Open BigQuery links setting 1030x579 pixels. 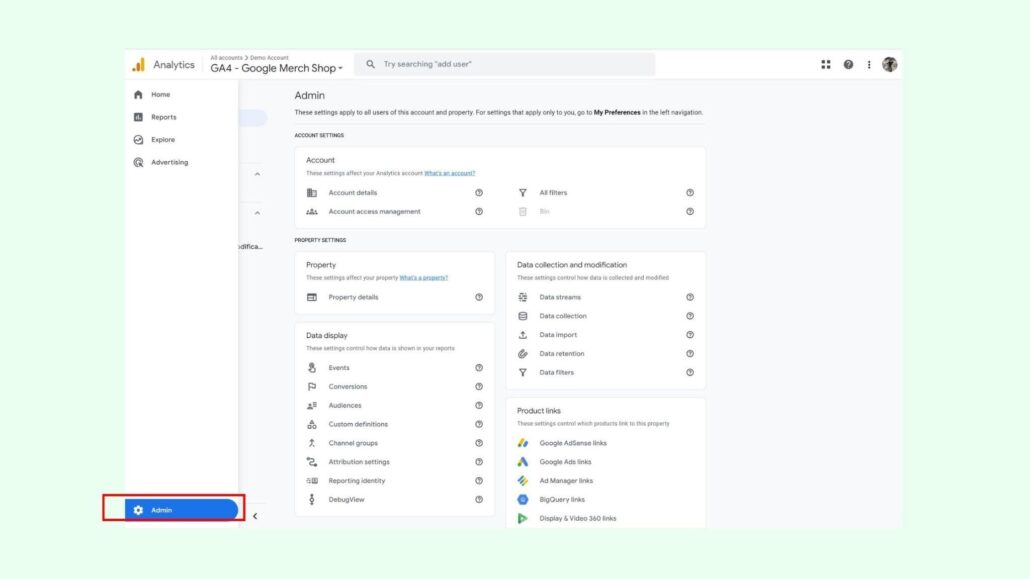pyautogui.click(x=562, y=499)
